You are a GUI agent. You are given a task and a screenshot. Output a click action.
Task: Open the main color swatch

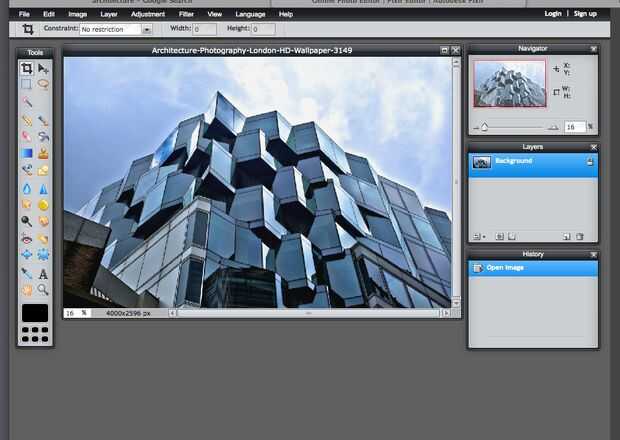click(35, 313)
